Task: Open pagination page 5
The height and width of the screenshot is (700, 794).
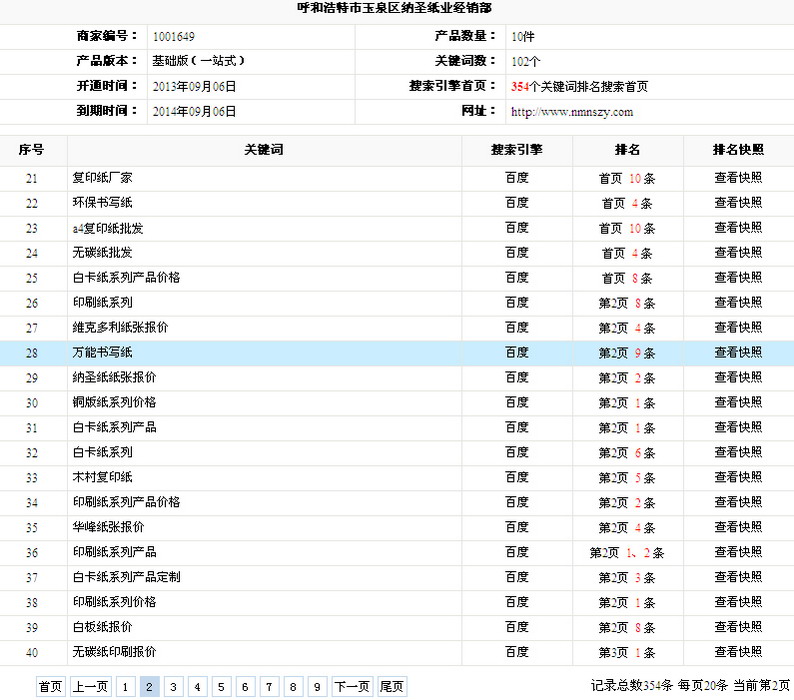Action: (x=221, y=686)
